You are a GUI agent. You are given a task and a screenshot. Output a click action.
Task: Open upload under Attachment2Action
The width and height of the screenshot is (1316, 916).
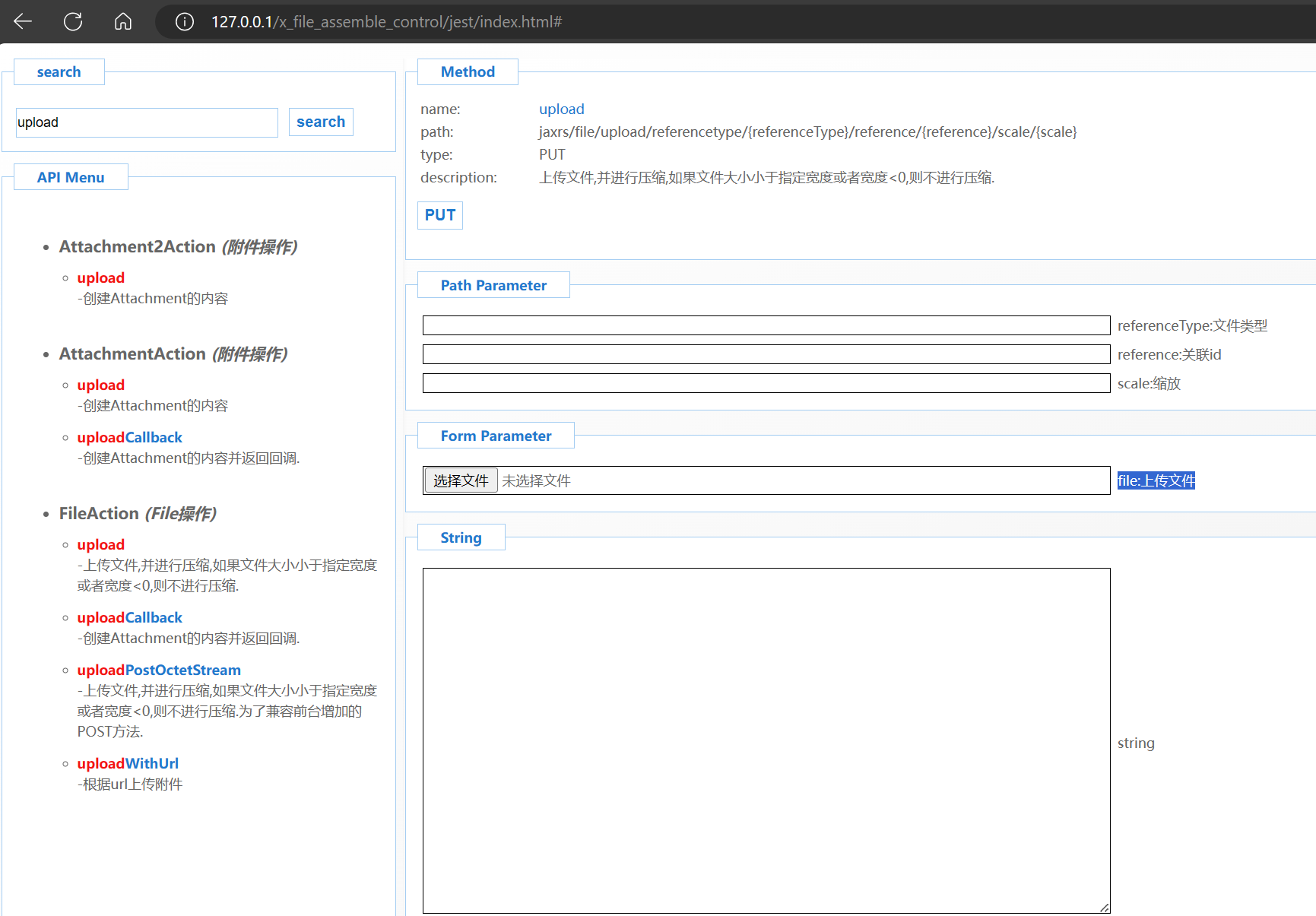tap(100, 278)
